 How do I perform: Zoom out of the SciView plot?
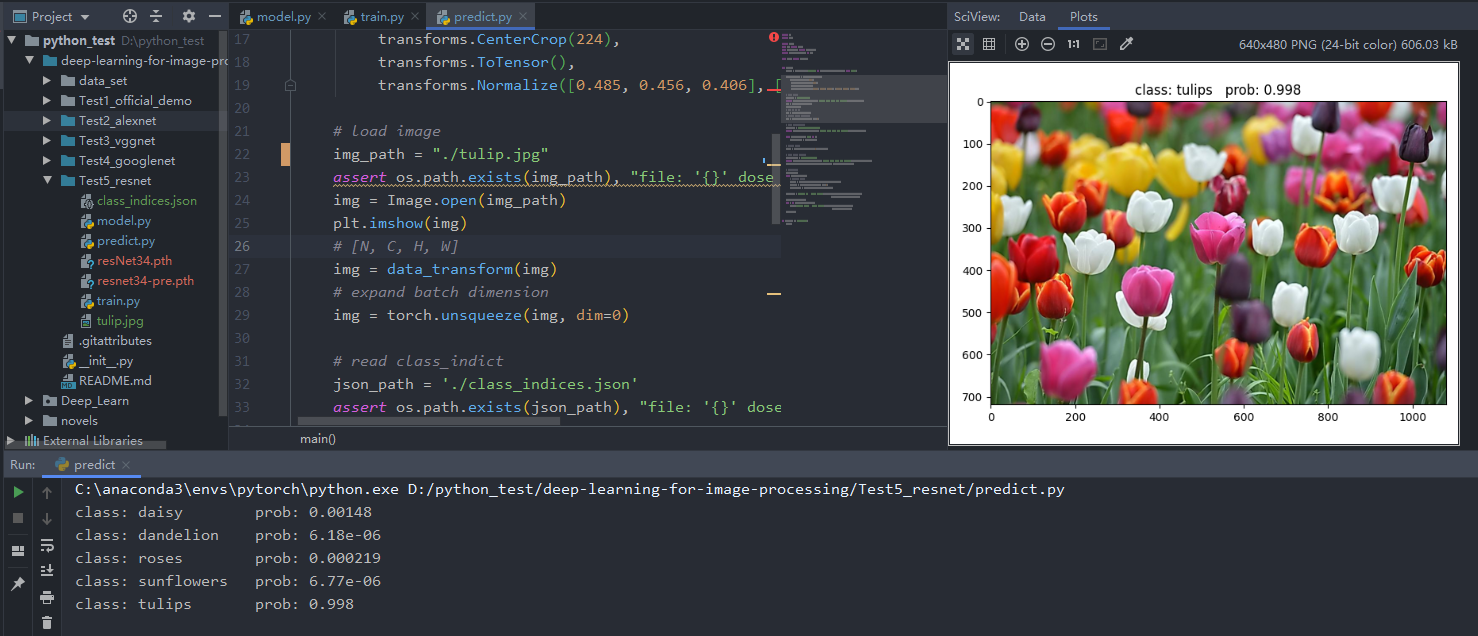pos(1047,44)
